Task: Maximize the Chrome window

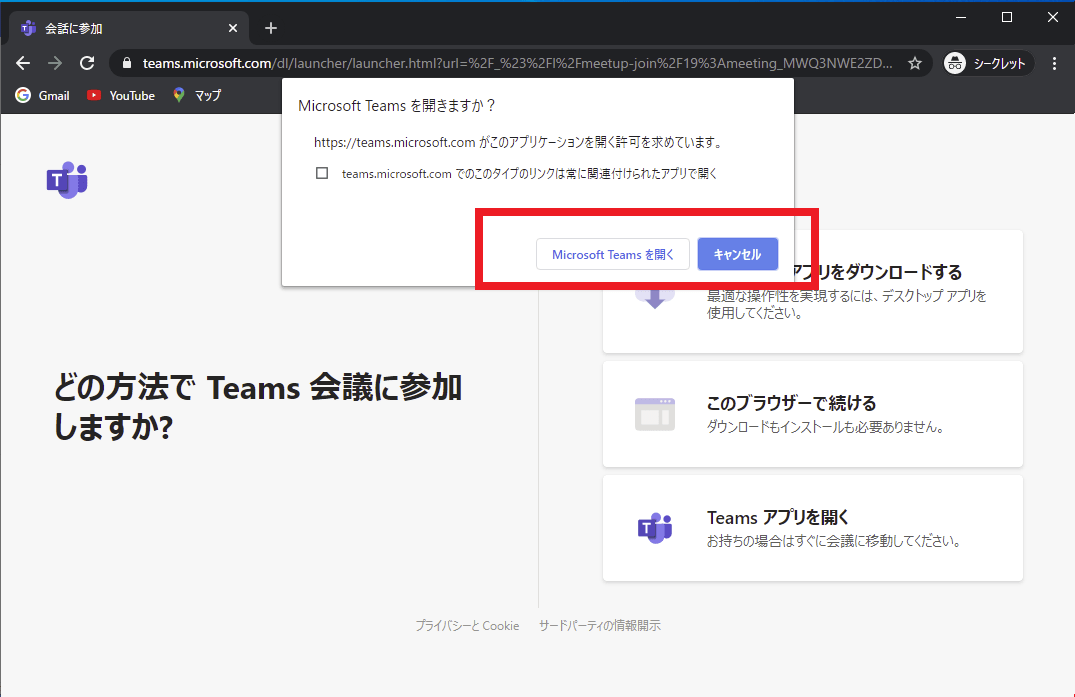Action: [x=1006, y=17]
